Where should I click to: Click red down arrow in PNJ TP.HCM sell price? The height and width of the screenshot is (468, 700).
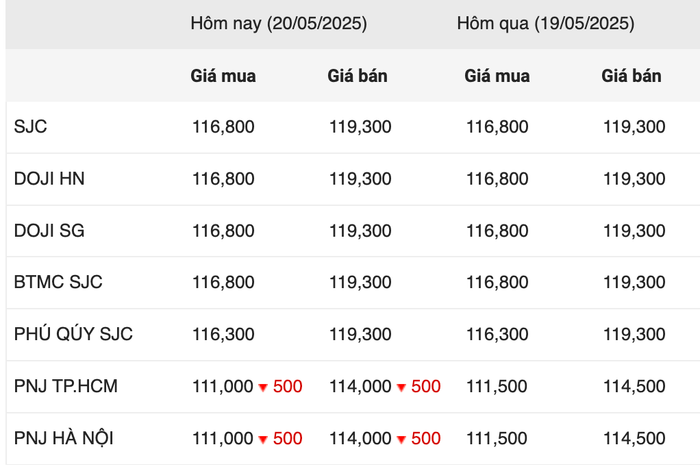point(401,388)
